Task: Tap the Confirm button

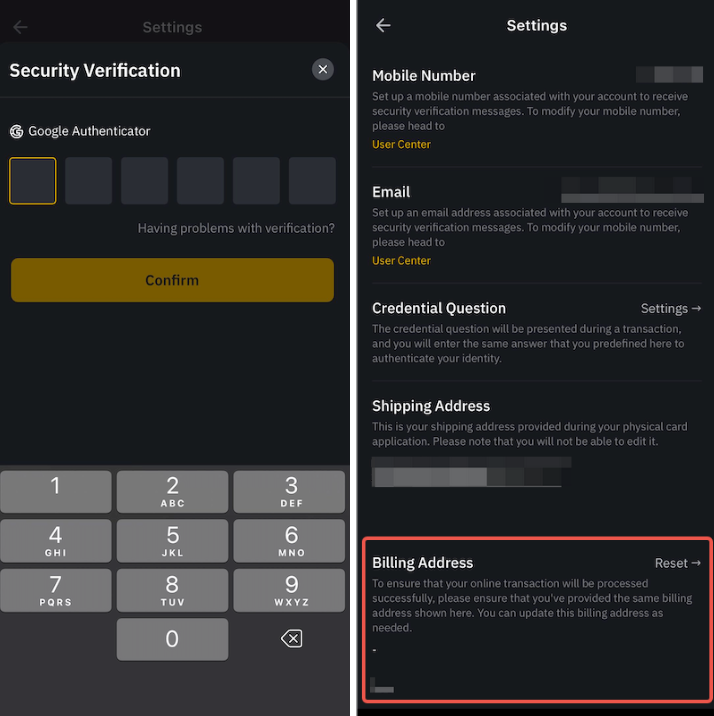Action: pos(172,280)
